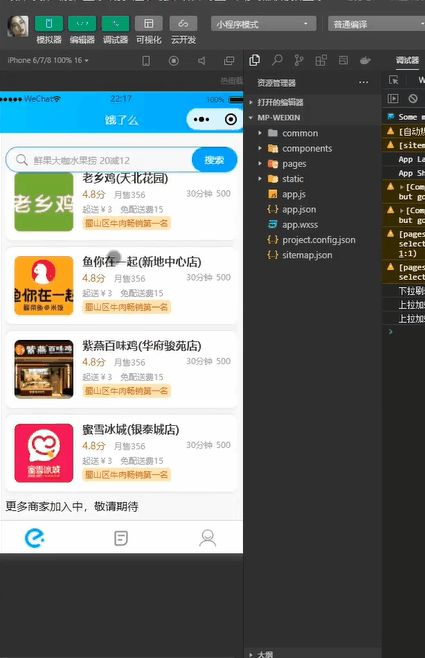Click the 鱼你在一起 orange shop logo
This screenshot has width=425, height=658.
[x=44, y=285]
